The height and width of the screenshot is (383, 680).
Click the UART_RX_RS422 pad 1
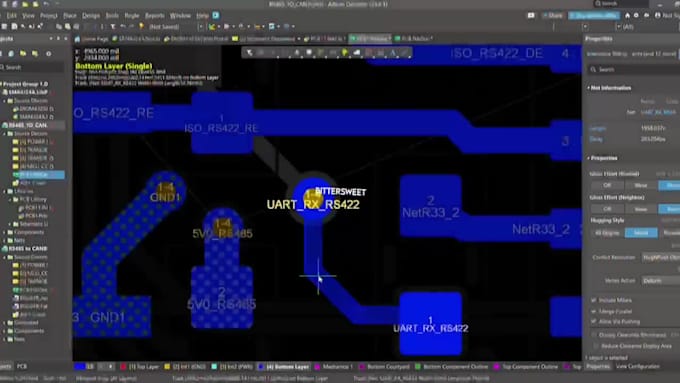point(430,324)
